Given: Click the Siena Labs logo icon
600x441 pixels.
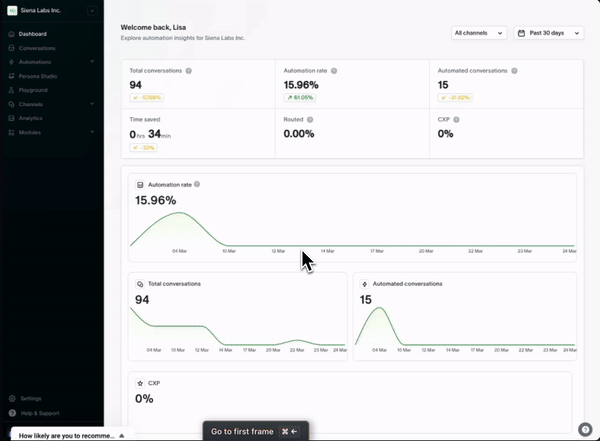Looking at the screenshot, I should (12, 10).
